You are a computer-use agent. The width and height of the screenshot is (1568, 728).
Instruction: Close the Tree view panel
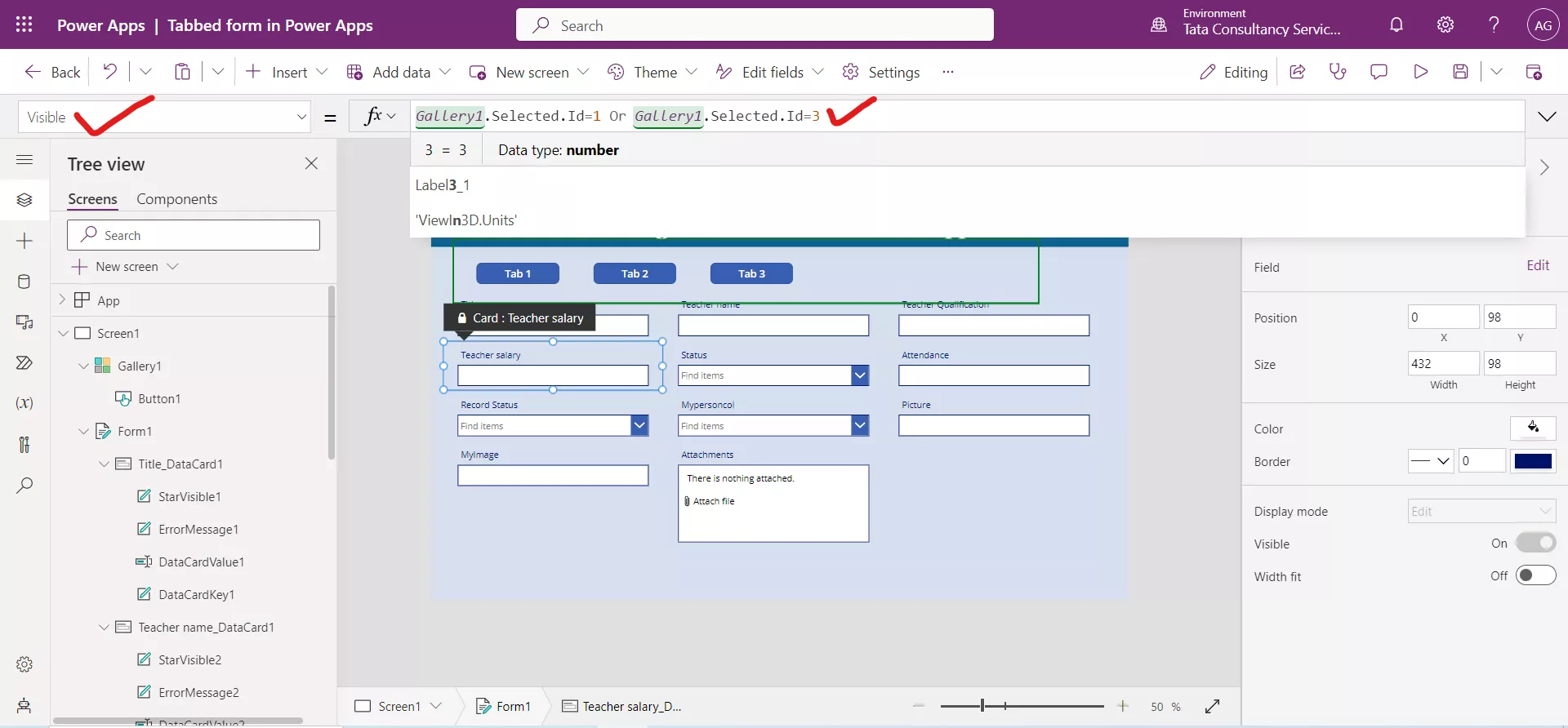coord(311,163)
